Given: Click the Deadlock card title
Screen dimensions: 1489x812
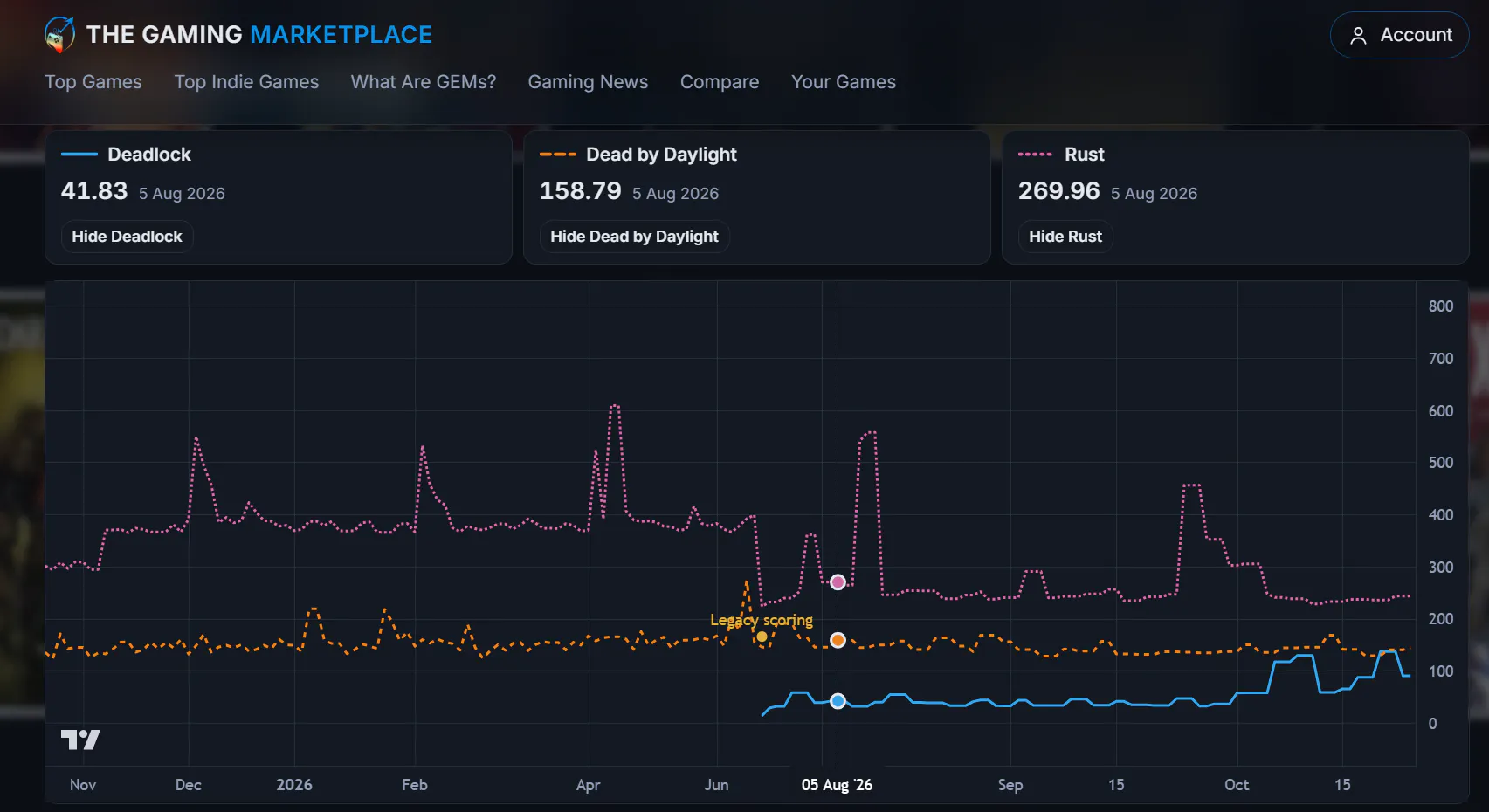Looking at the screenshot, I should [x=149, y=155].
